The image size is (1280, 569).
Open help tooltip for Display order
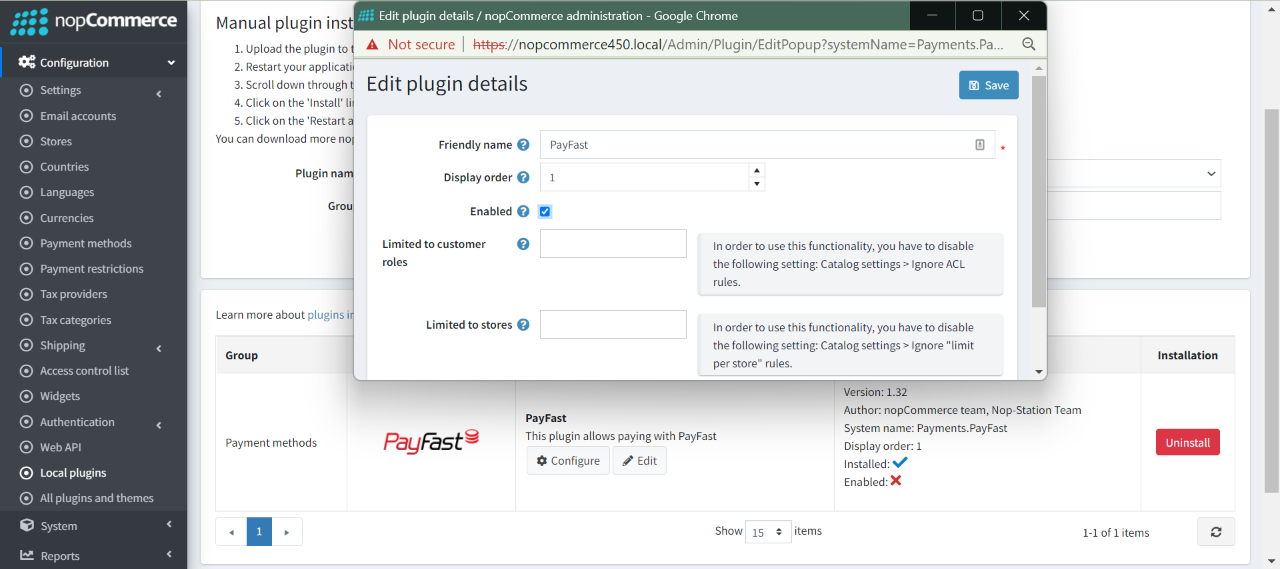[x=523, y=178]
